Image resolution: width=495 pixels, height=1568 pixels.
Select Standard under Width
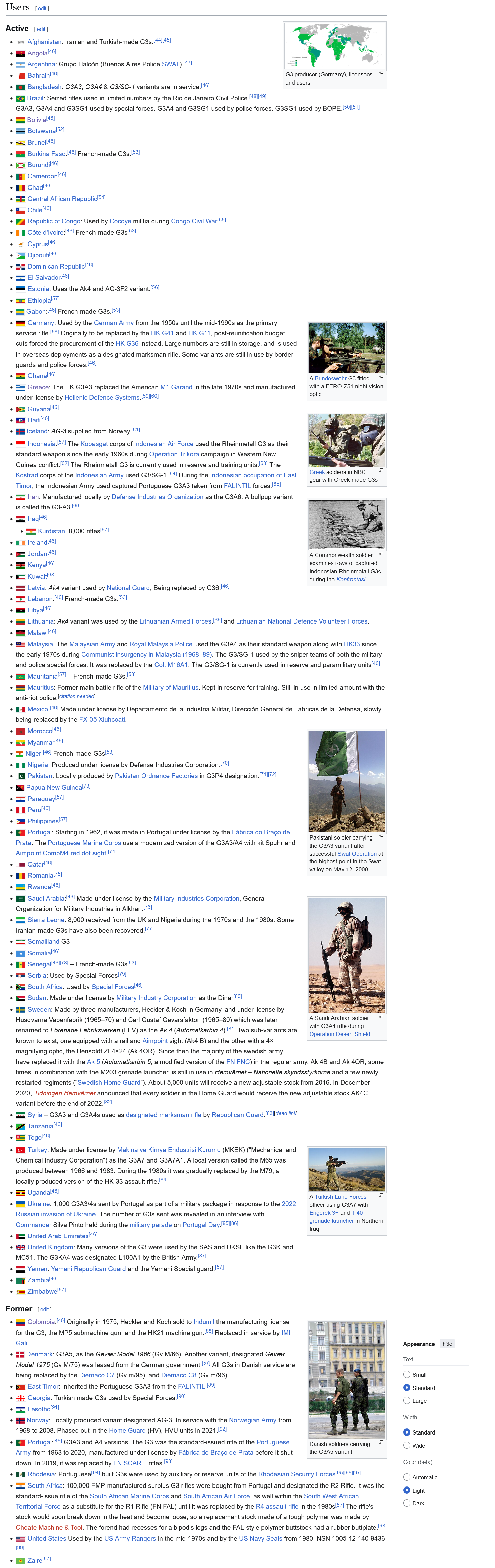pyautogui.click(x=406, y=1432)
